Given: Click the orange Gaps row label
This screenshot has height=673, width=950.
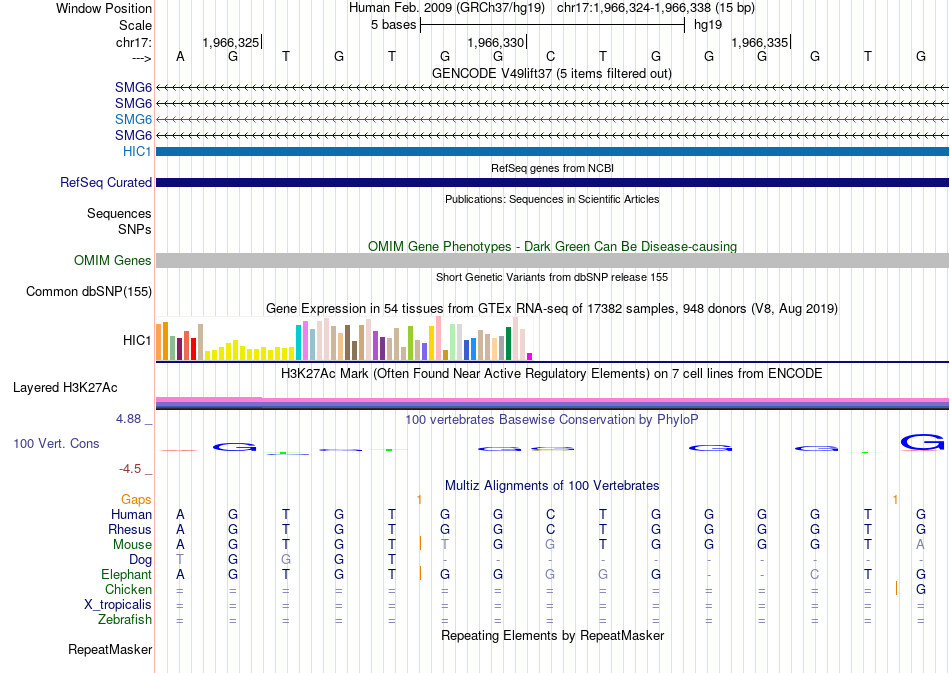Looking at the screenshot, I should [x=136, y=499].
